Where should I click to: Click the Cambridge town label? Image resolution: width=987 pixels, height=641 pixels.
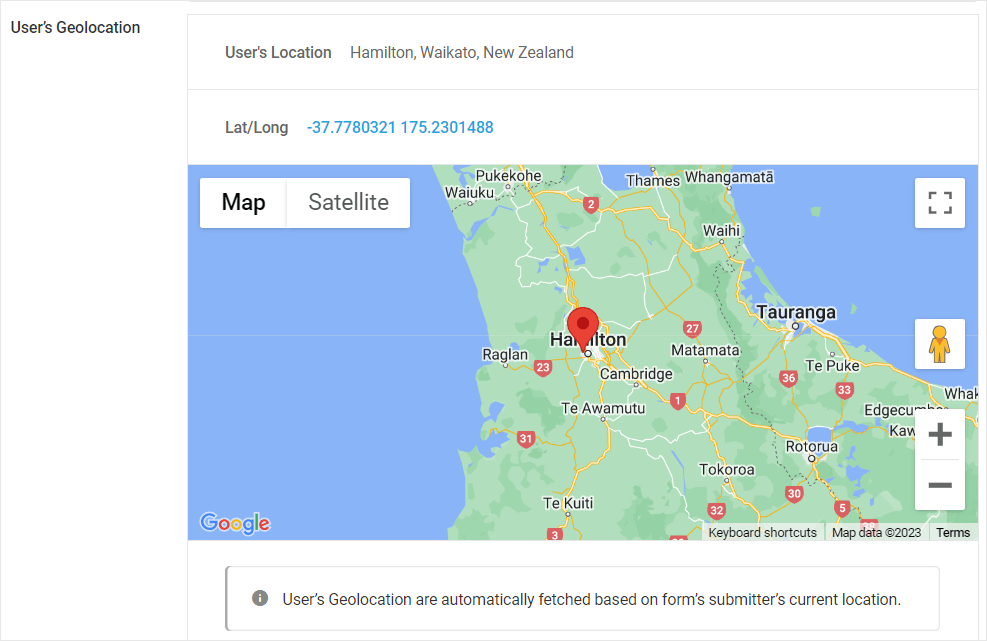(x=636, y=374)
